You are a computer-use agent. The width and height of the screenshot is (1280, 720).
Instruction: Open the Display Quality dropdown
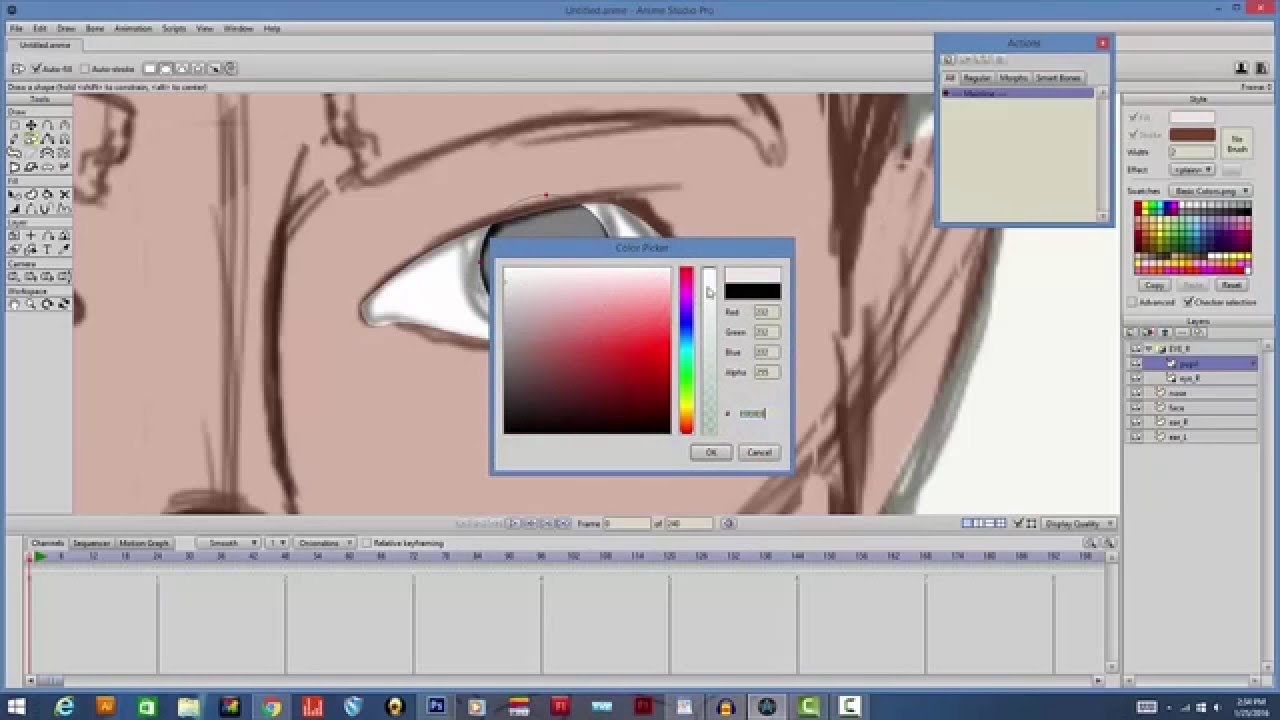pos(1079,523)
